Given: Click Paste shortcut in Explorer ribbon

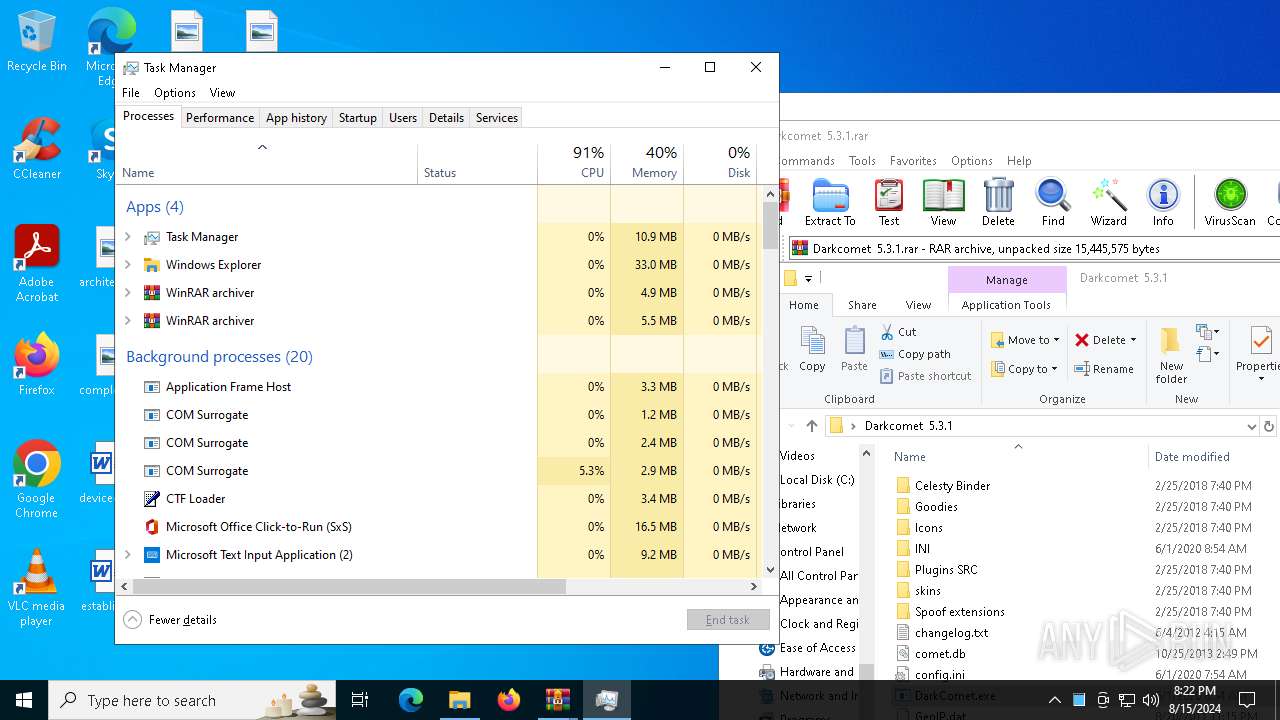Looking at the screenshot, I should (926, 376).
